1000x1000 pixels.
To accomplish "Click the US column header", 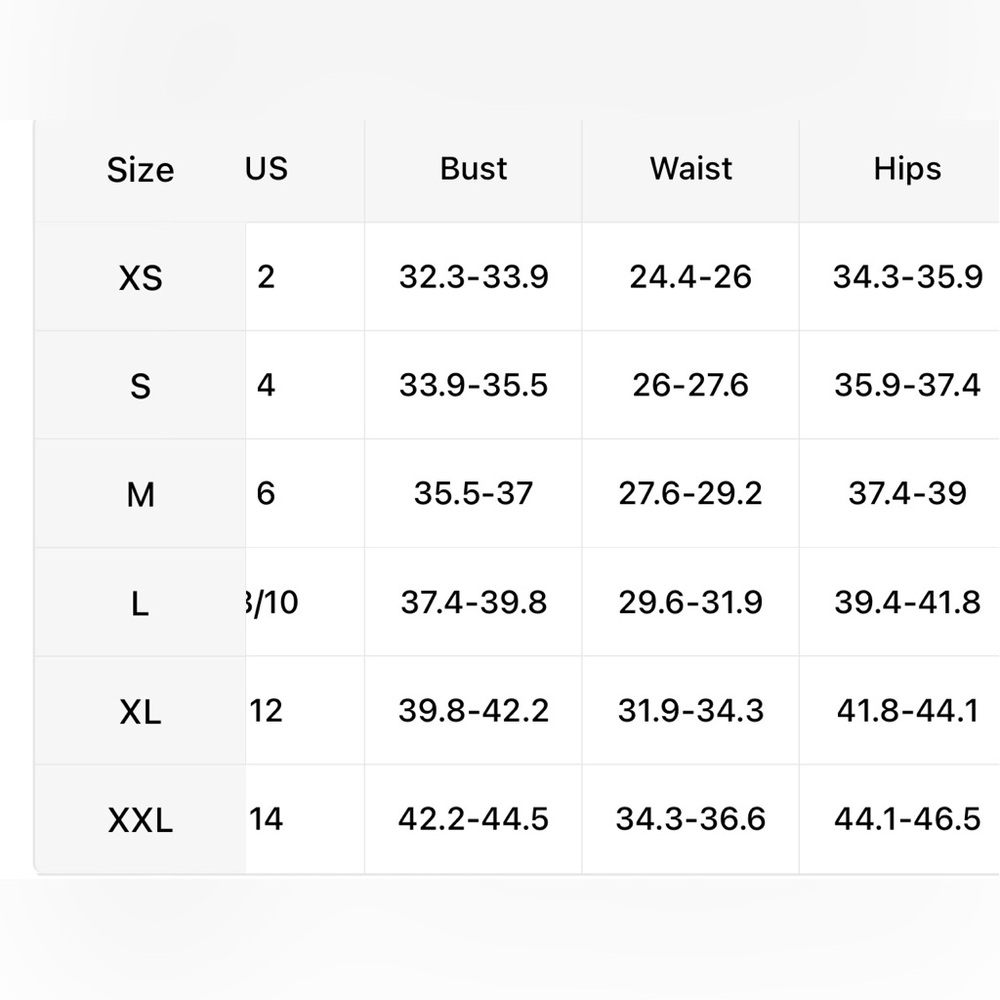I will (267, 168).
